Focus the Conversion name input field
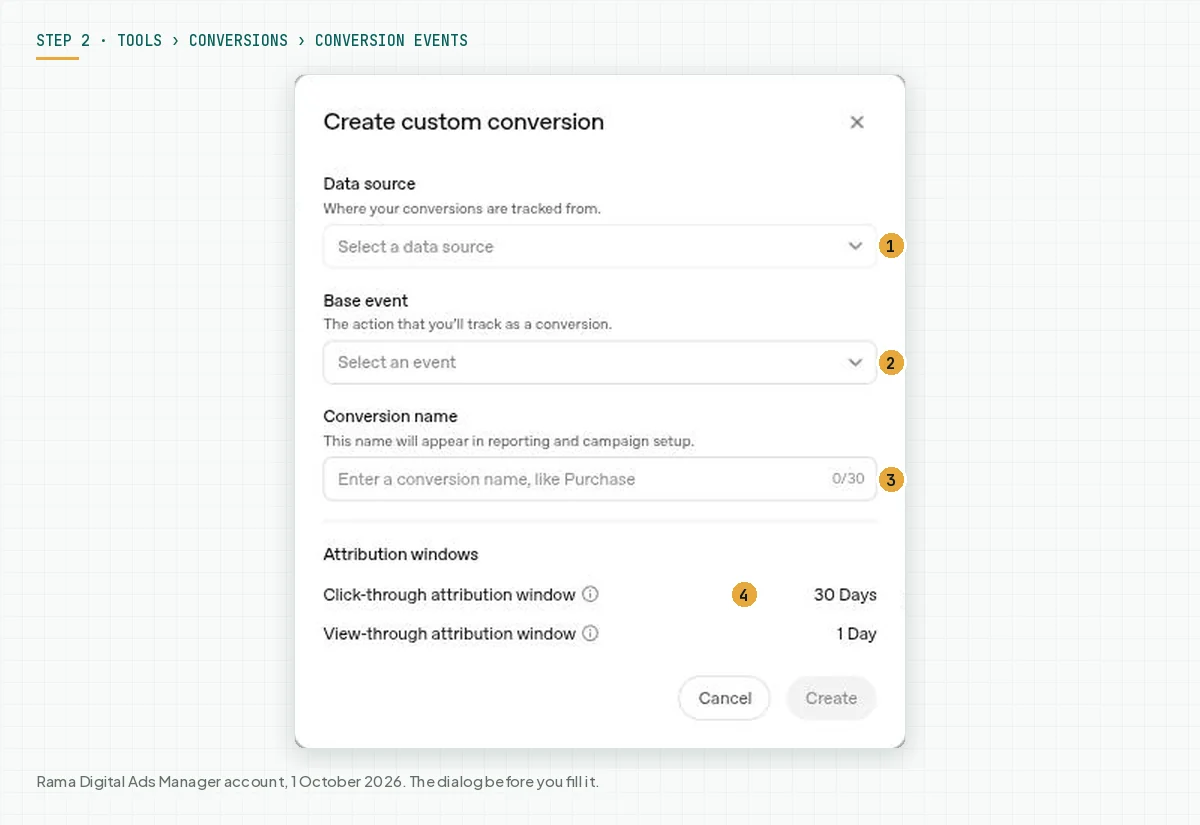Screen dimensions: 1200x825 pyautogui.click(x=600, y=479)
